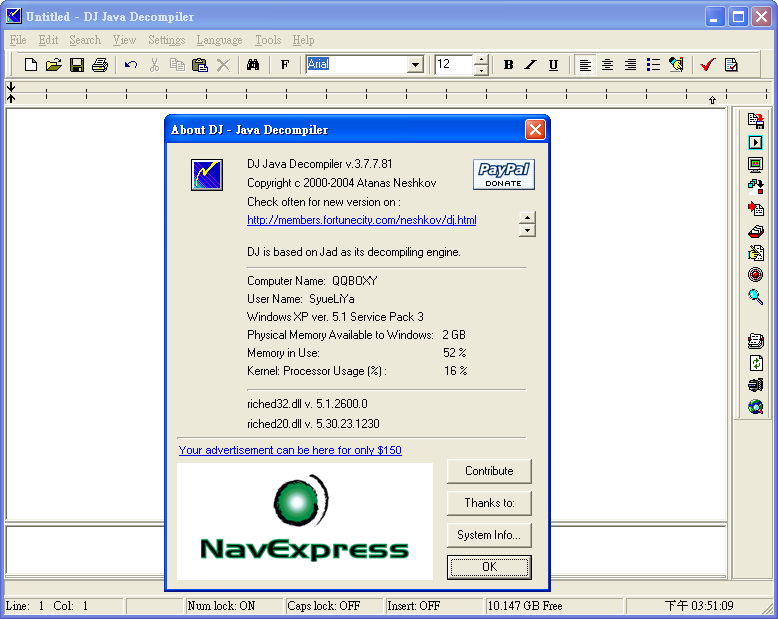Image resolution: width=778 pixels, height=619 pixels.
Task: Click the red checkmark toolbar icon
Action: pyautogui.click(x=708, y=64)
